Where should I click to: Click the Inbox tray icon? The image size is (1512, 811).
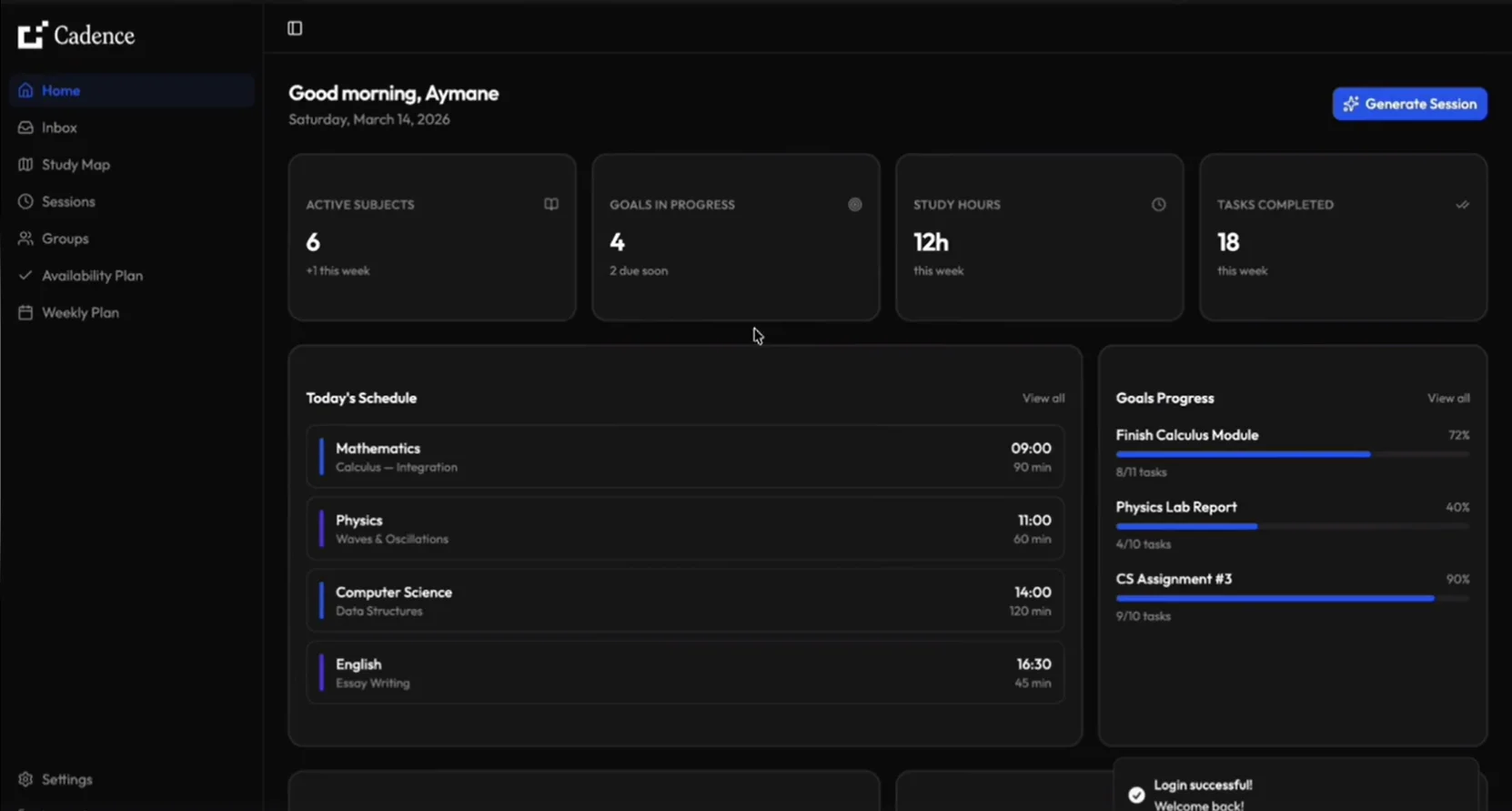click(25, 127)
